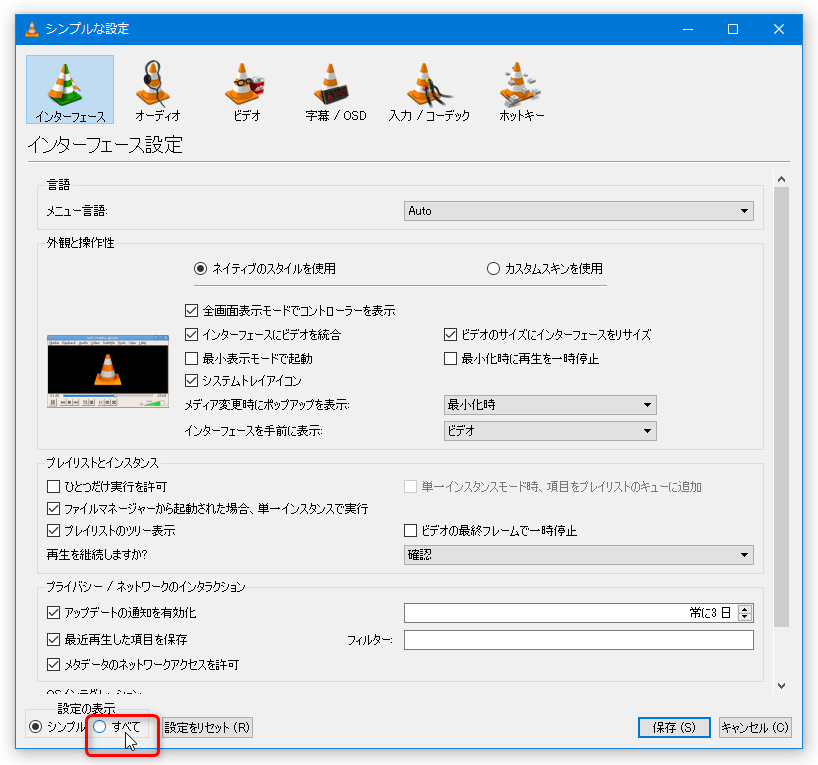Screen dimensions: 818x765
Task: Click 保存 (S) button
Action: point(674,727)
